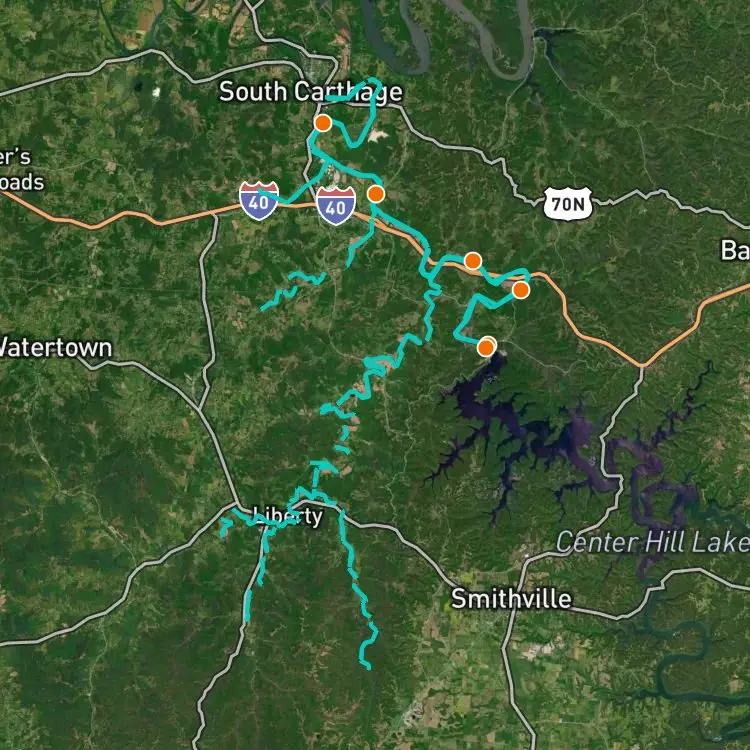750x750 pixels.
Task: Click the Center Hill Lake label
Action: pyautogui.click(x=653, y=542)
